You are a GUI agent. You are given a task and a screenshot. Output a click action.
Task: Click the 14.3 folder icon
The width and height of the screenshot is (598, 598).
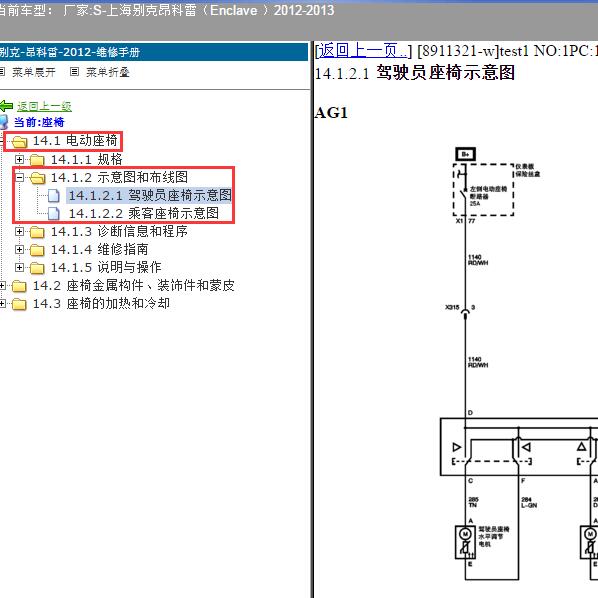click(x=19, y=304)
